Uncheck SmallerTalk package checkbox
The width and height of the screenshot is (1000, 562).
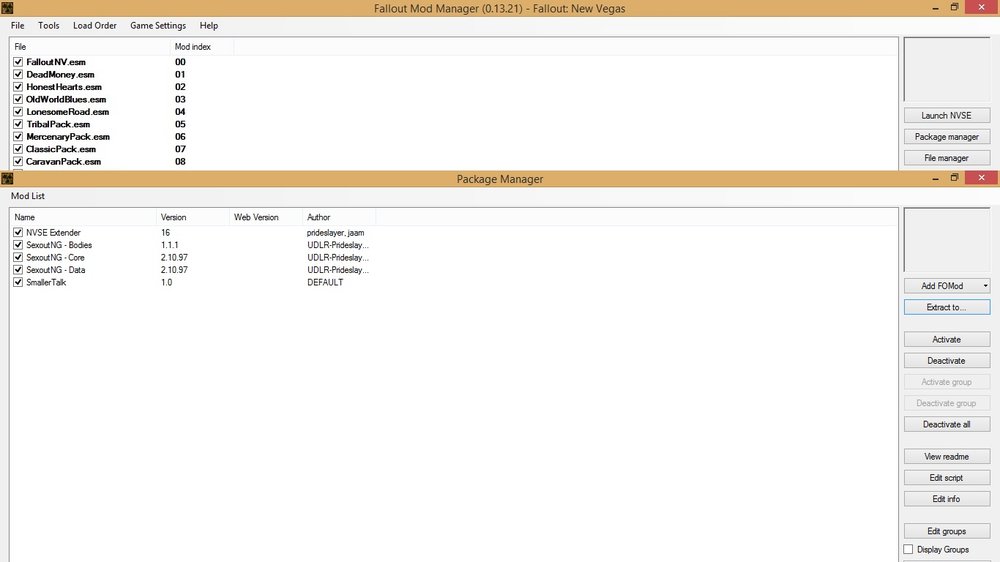[18, 282]
